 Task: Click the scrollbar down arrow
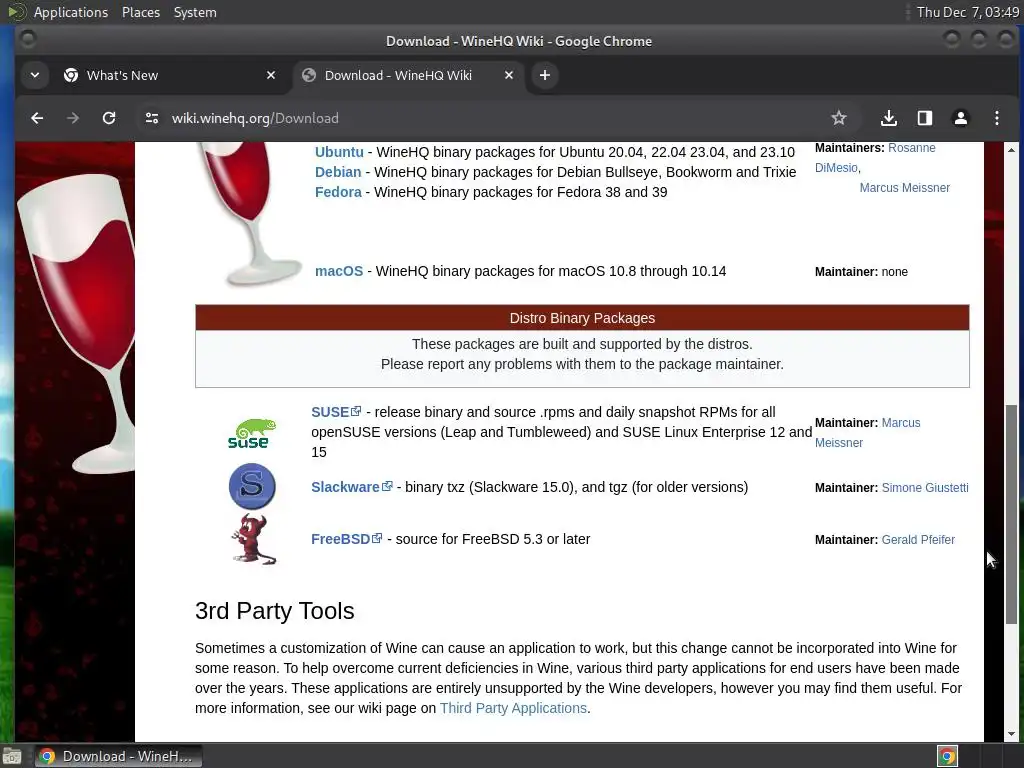tap(1011, 733)
